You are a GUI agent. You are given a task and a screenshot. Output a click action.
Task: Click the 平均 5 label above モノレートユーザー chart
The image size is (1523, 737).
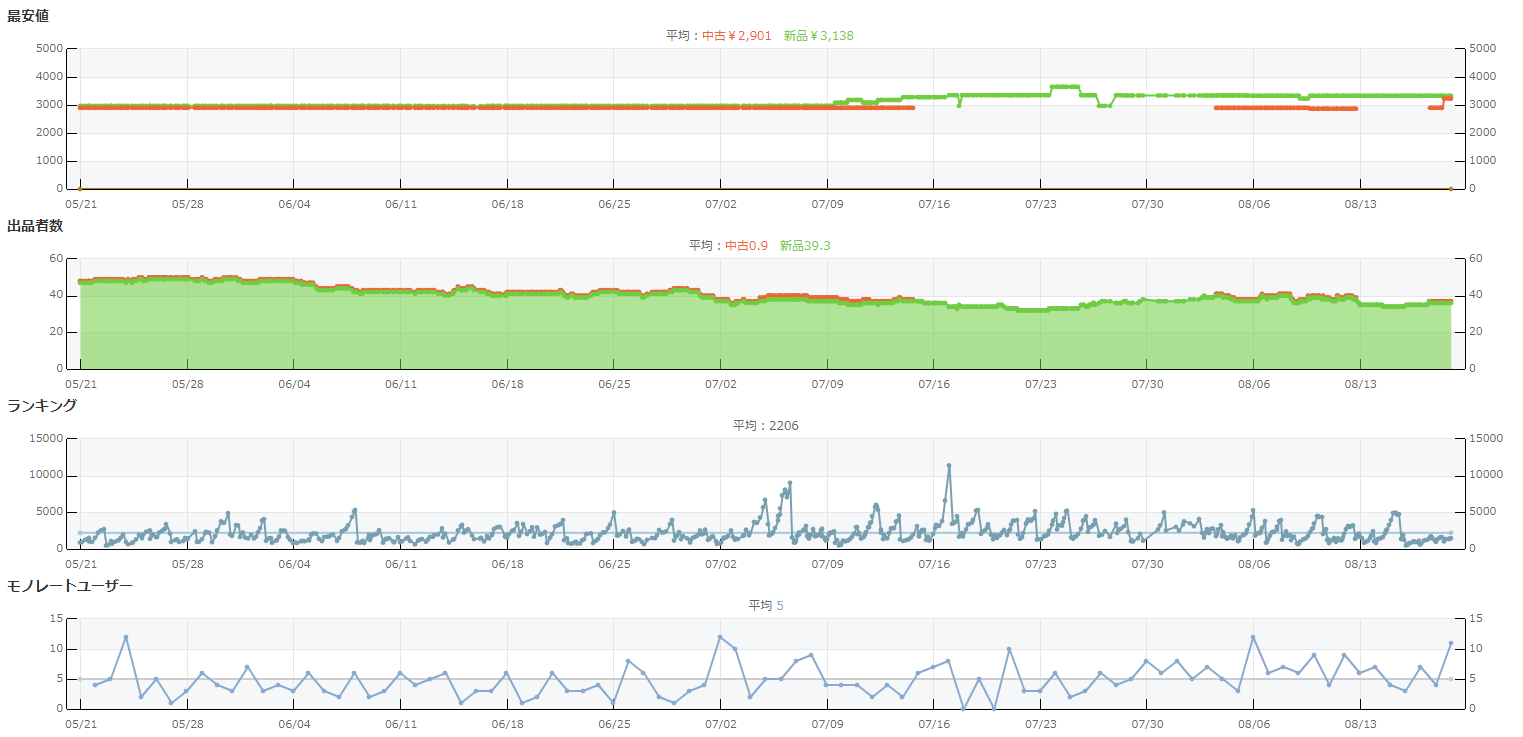766,606
